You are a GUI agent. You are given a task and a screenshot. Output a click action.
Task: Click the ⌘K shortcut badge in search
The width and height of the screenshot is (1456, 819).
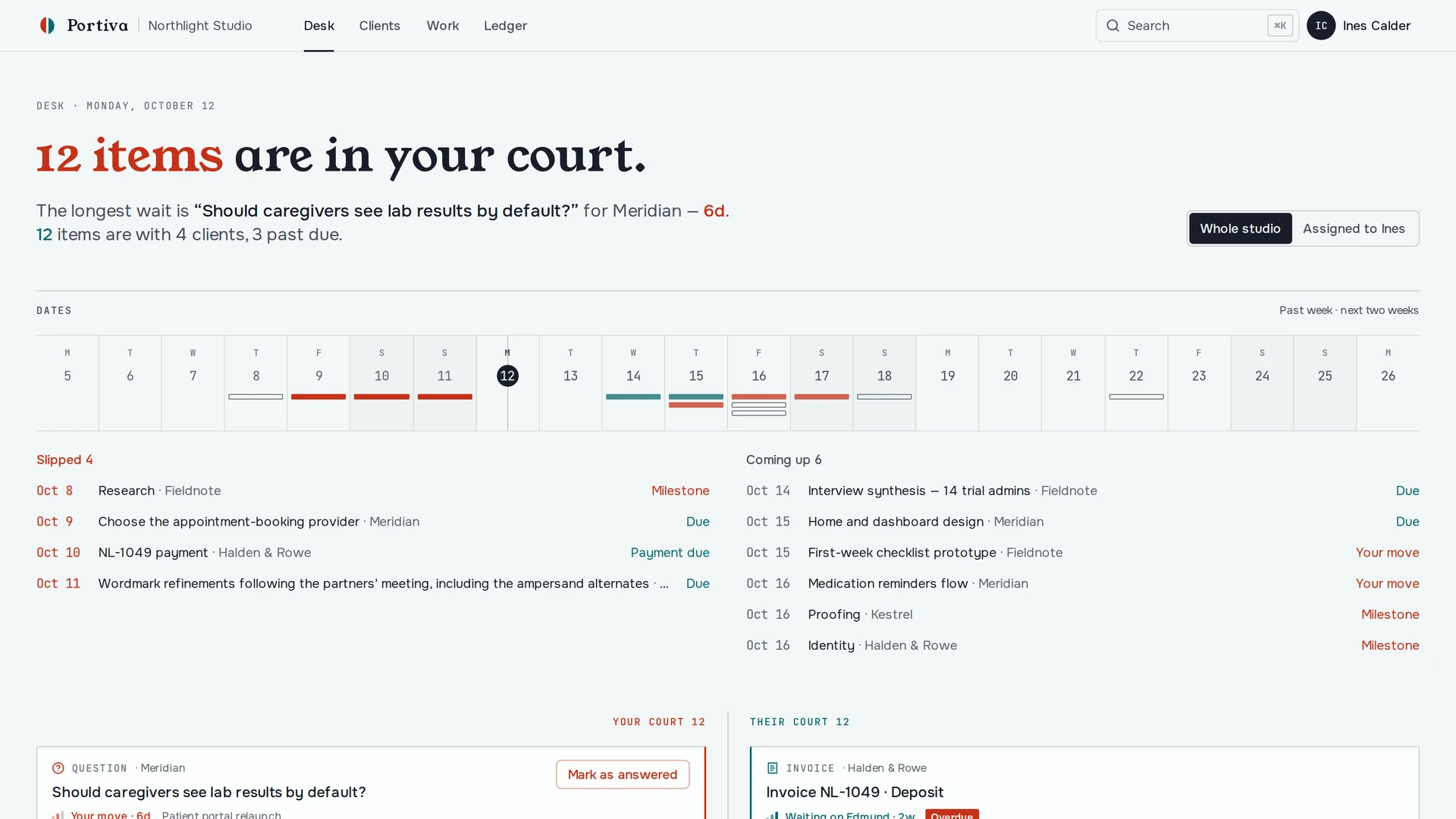[x=1280, y=26]
